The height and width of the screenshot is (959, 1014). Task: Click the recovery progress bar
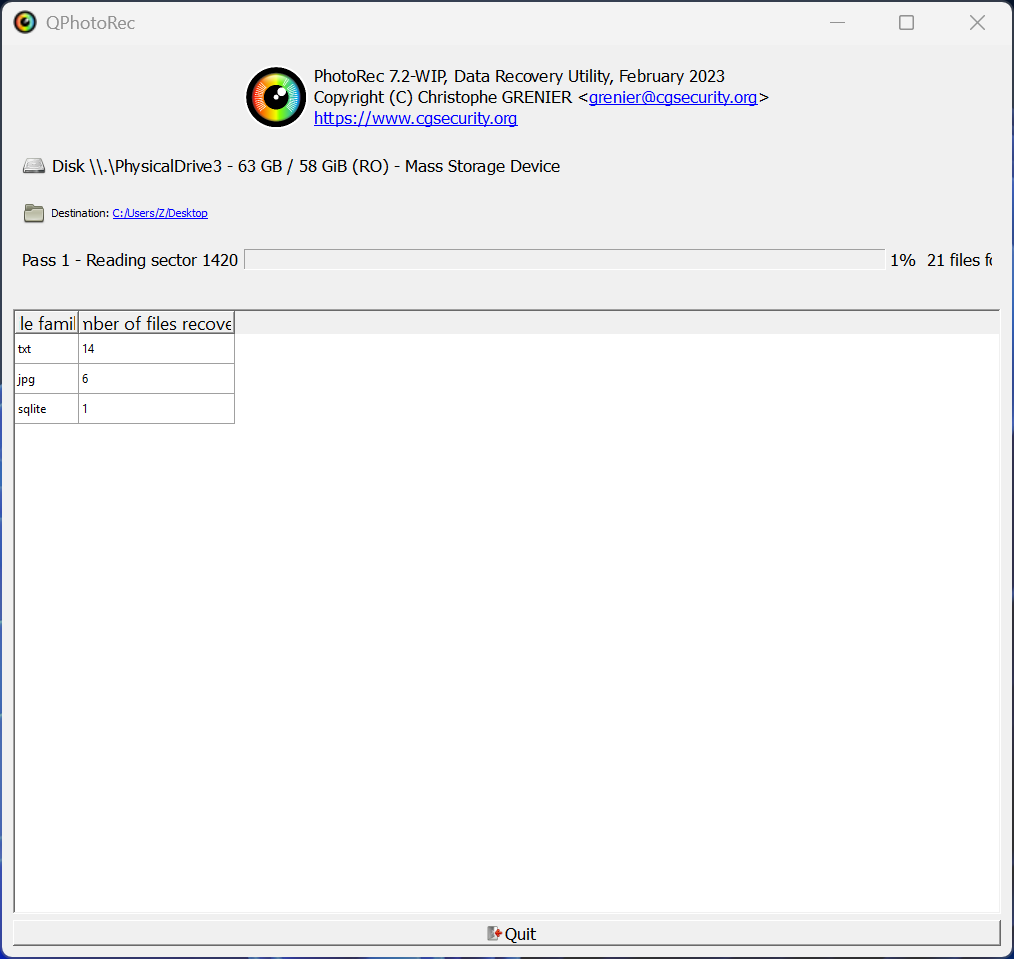point(564,260)
